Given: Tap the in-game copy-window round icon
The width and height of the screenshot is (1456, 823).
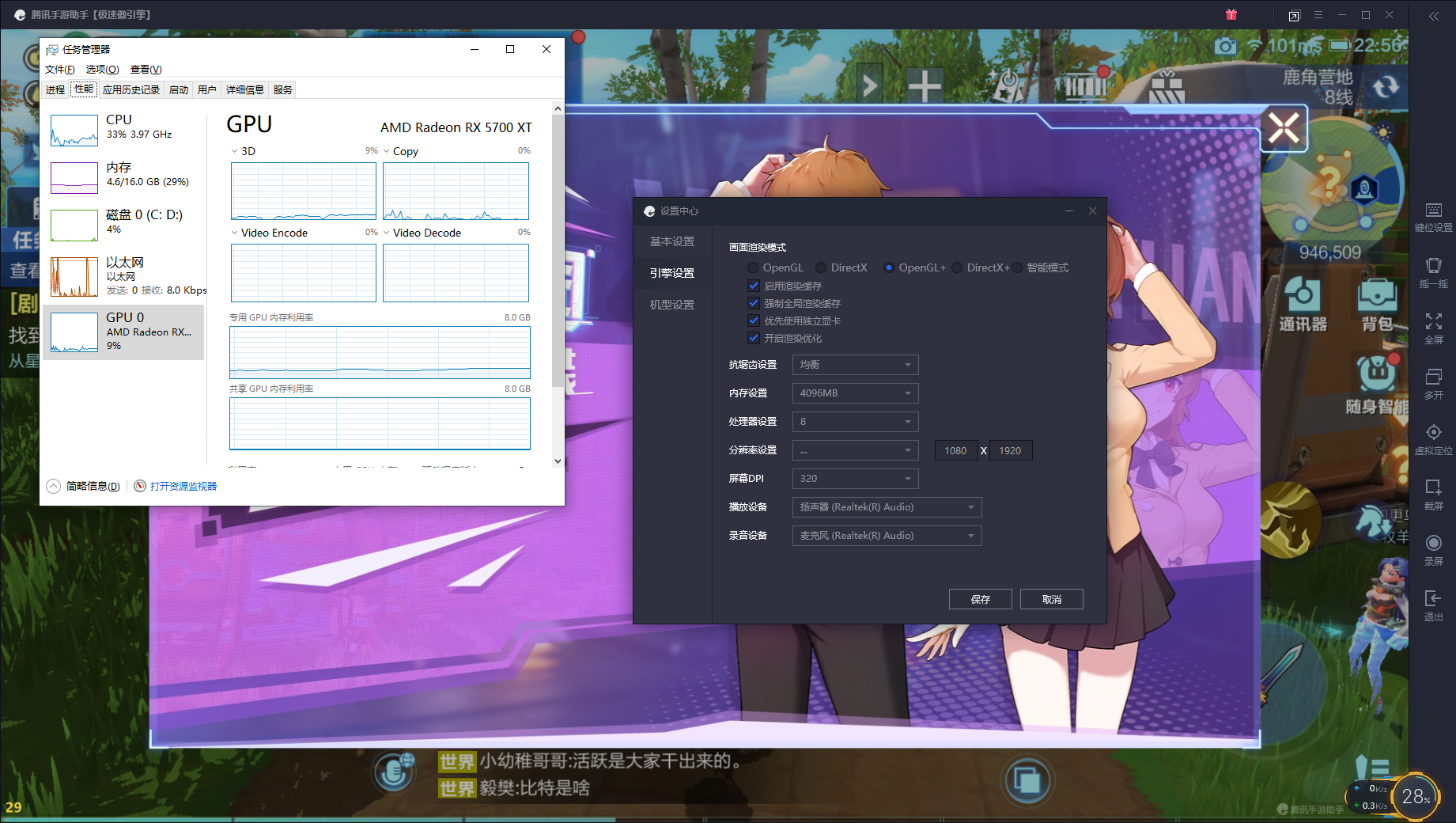Looking at the screenshot, I should tap(1027, 780).
